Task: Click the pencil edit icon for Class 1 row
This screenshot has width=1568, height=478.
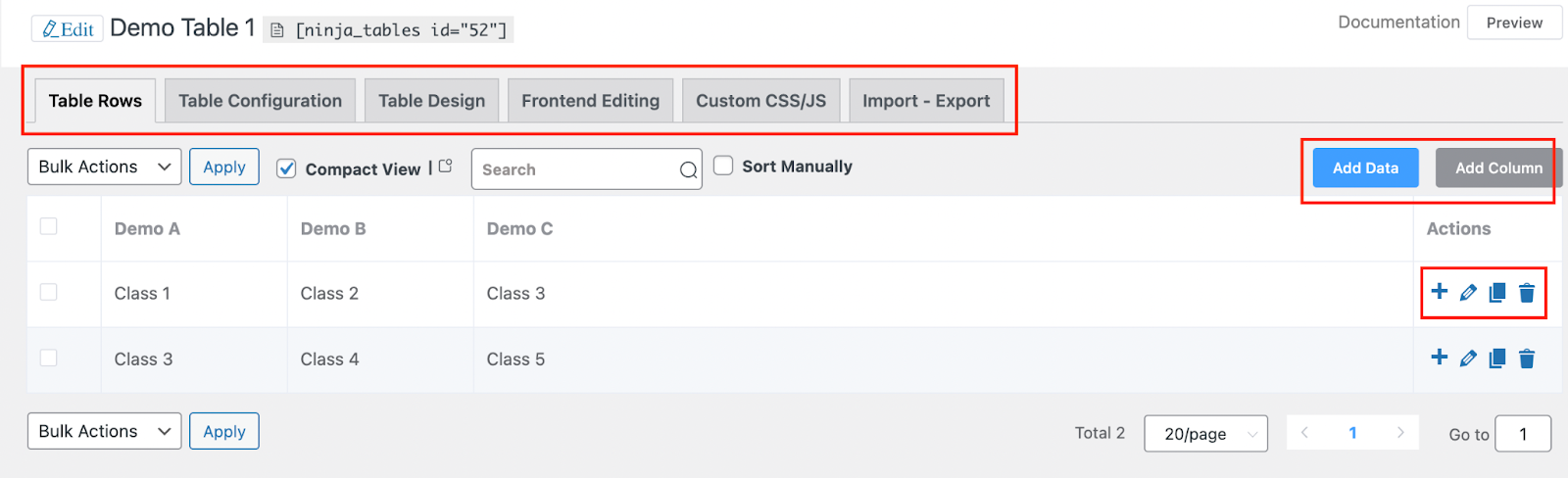Action: coord(1468,293)
